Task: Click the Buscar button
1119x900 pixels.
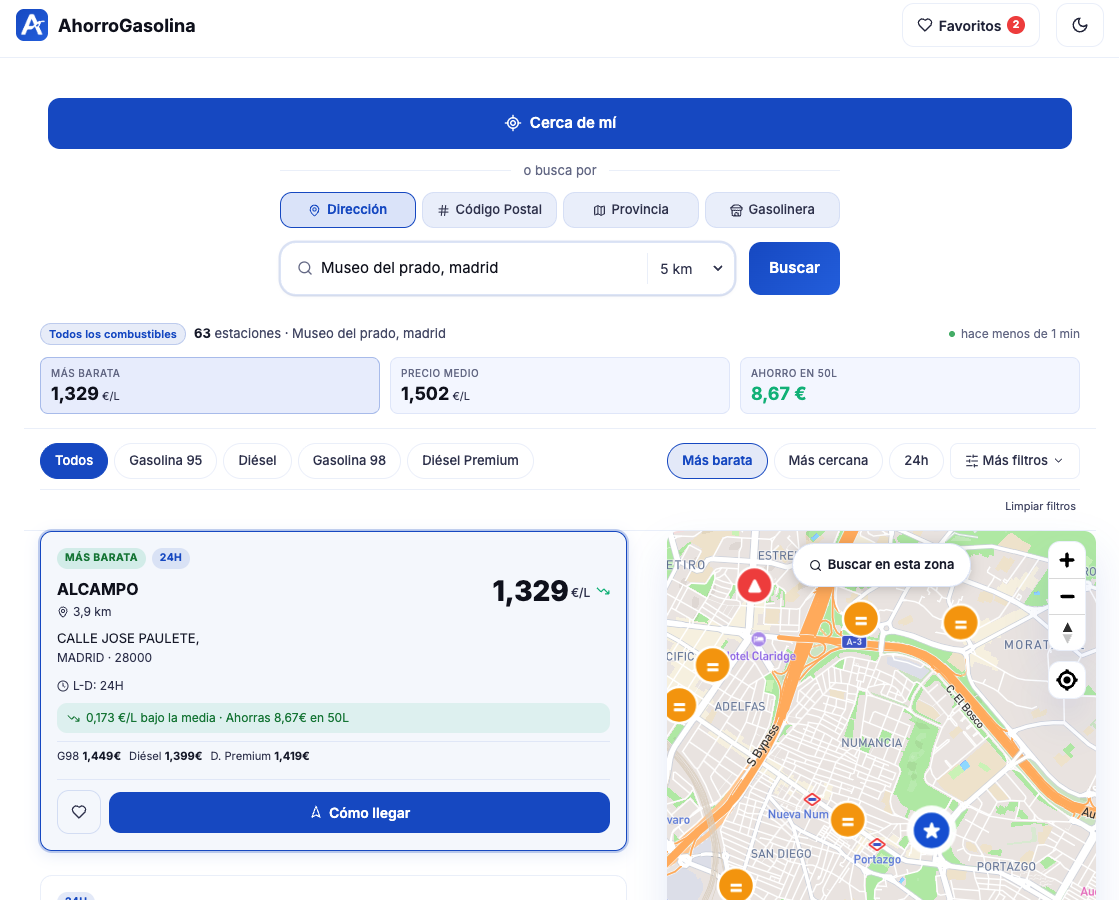Action: pyautogui.click(x=794, y=268)
